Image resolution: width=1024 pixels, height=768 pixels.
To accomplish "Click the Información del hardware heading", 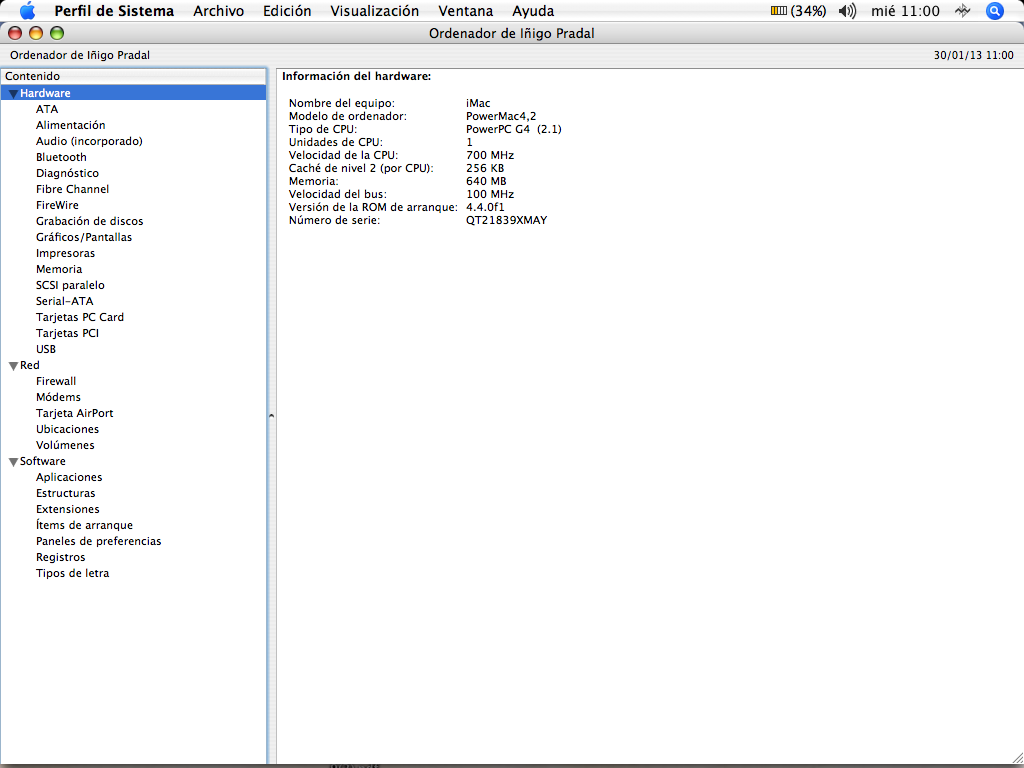I will (357, 76).
